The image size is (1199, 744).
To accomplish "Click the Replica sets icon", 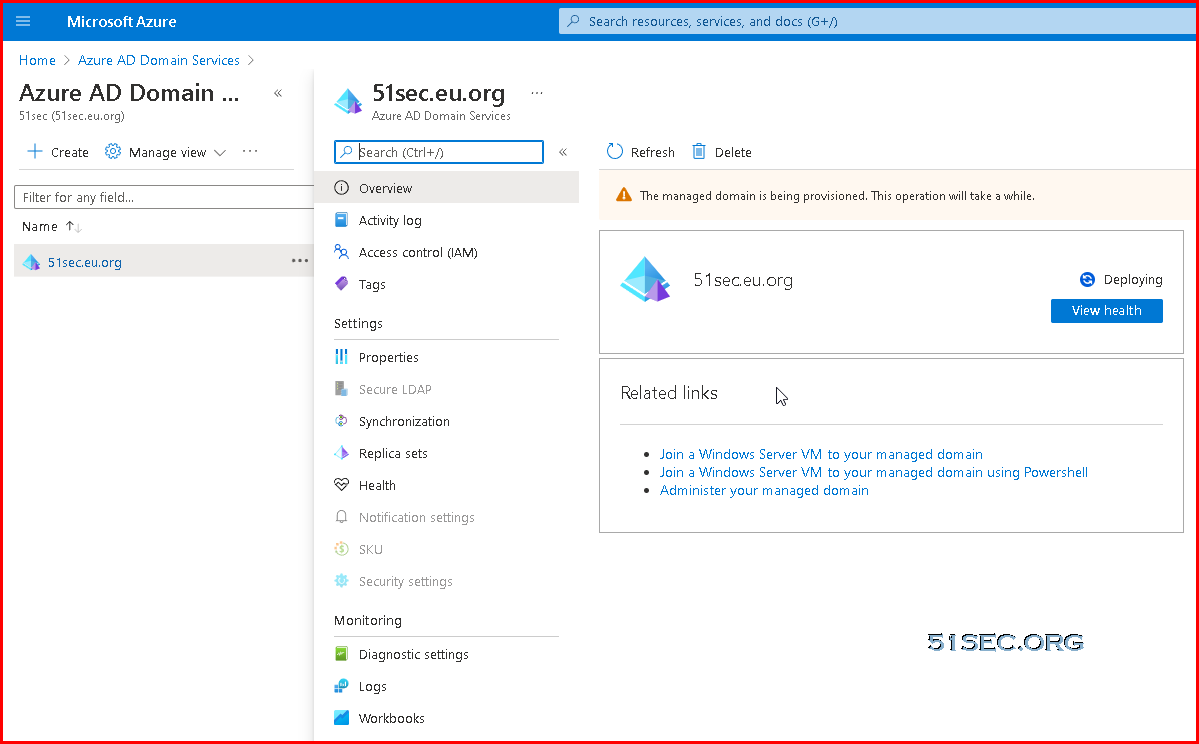I will 342,453.
